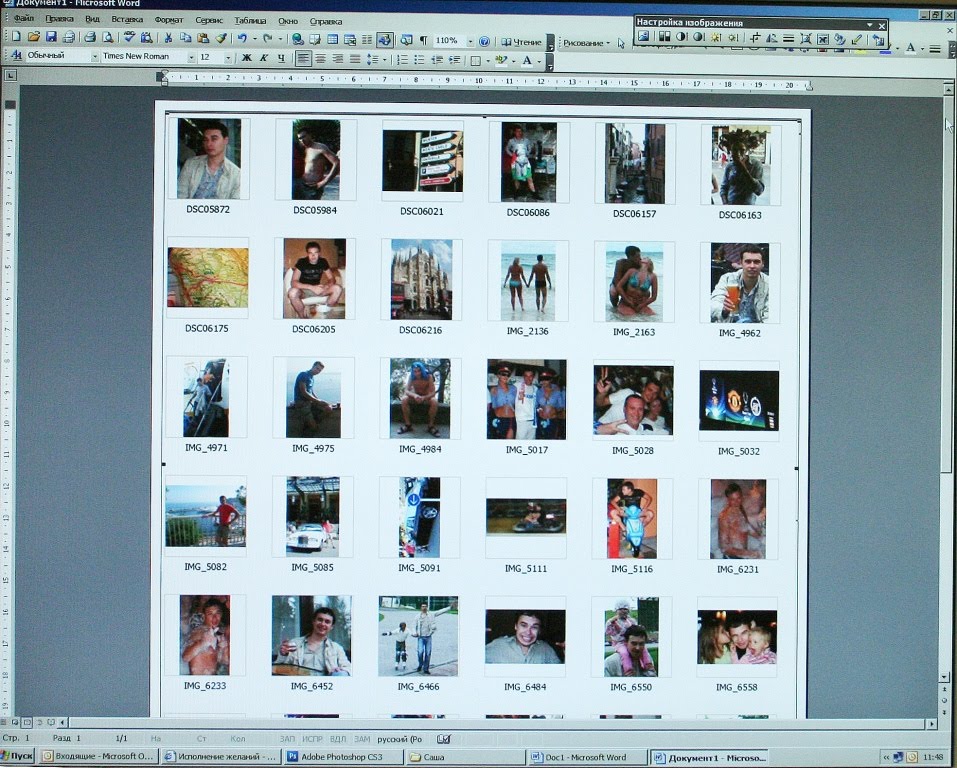Open the Сервис menu
The height and width of the screenshot is (768, 957).
(209, 20)
